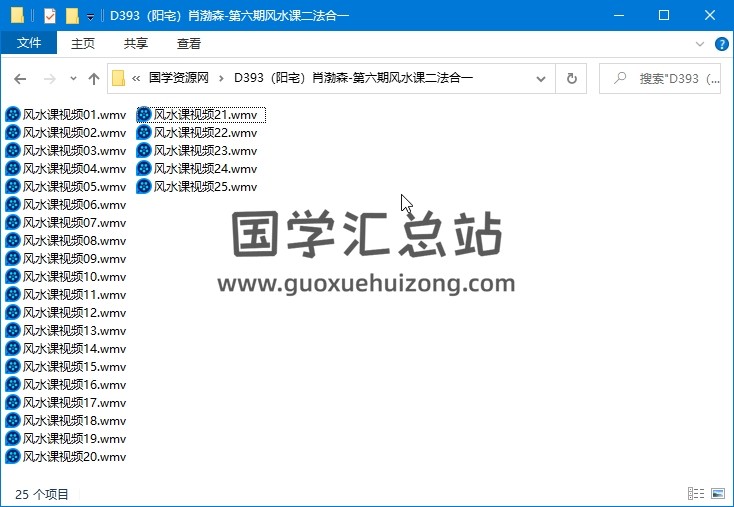734x507 pixels.
Task: Expand the address bar history dropdown
Action: 541,79
